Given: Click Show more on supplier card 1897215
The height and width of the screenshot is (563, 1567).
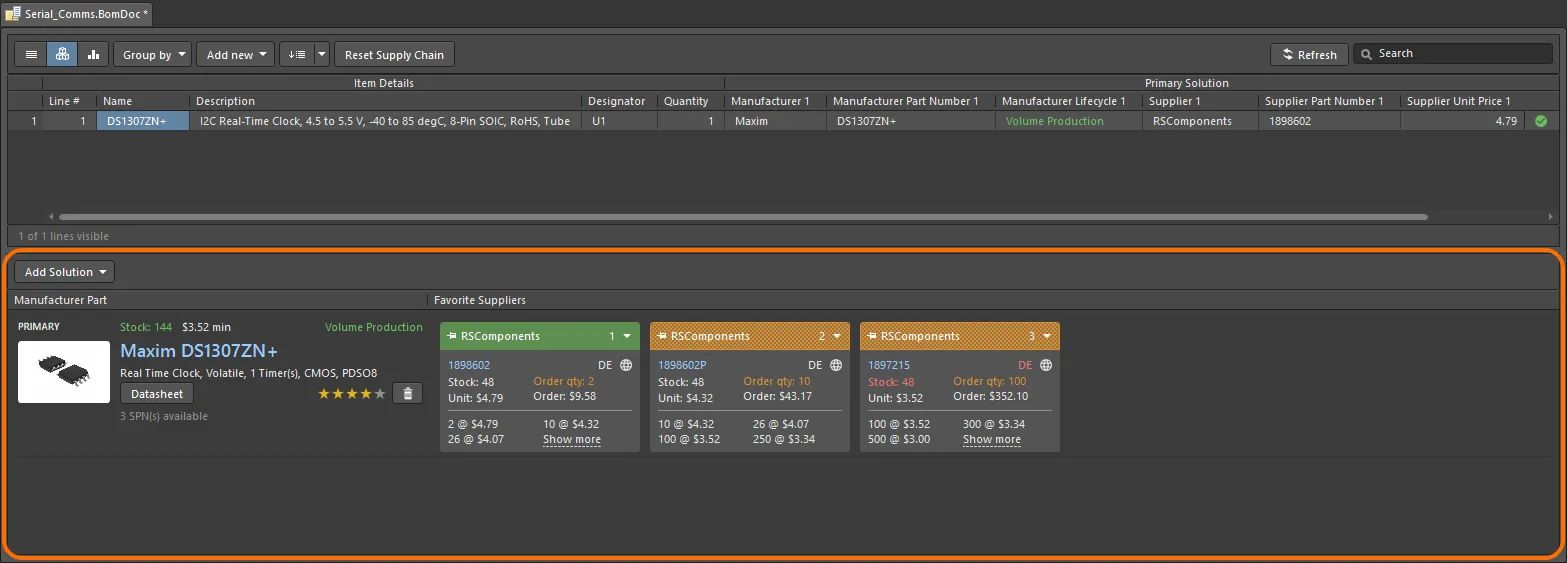Looking at the screenshot, I should (992, 439).
